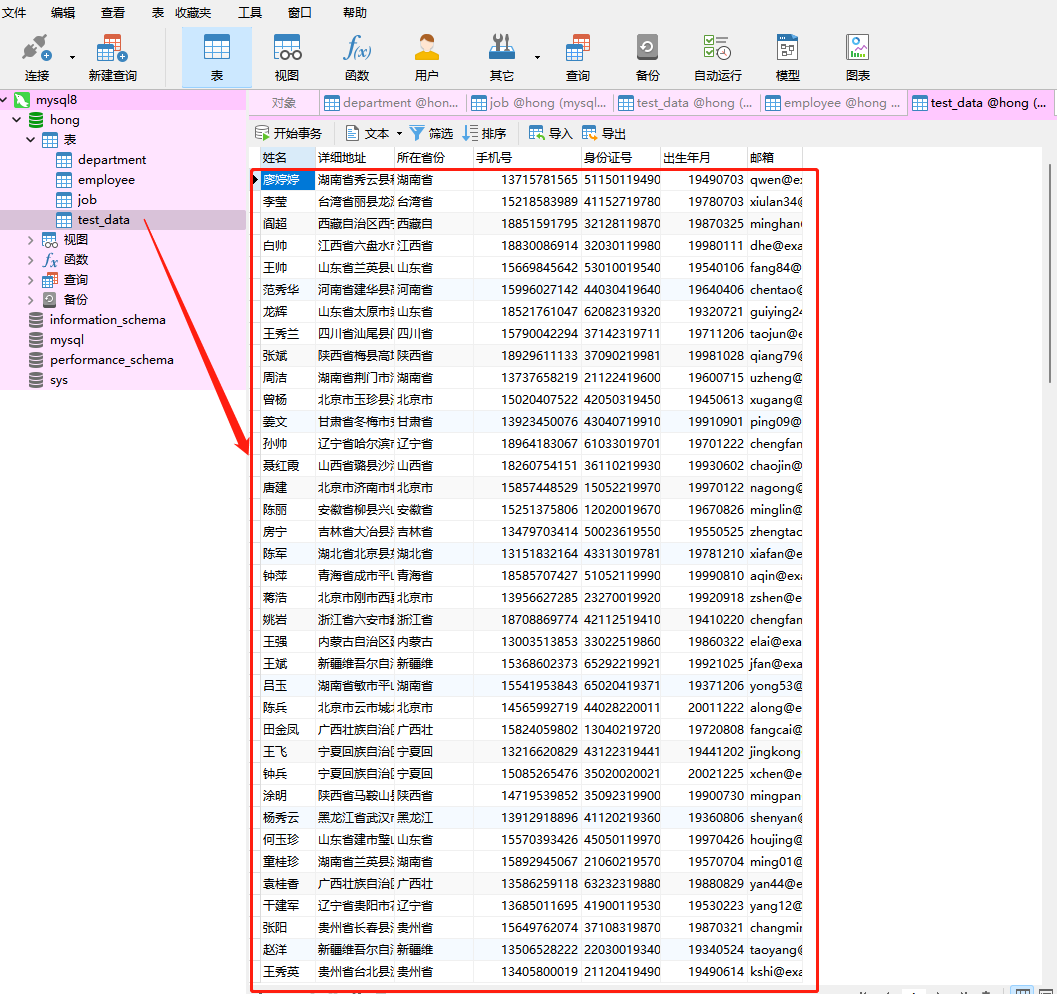Image resolution: width=1057 pixels, height=994 pixels.
Task: Expand the 备份 tree node
Action: pos(30,299)
